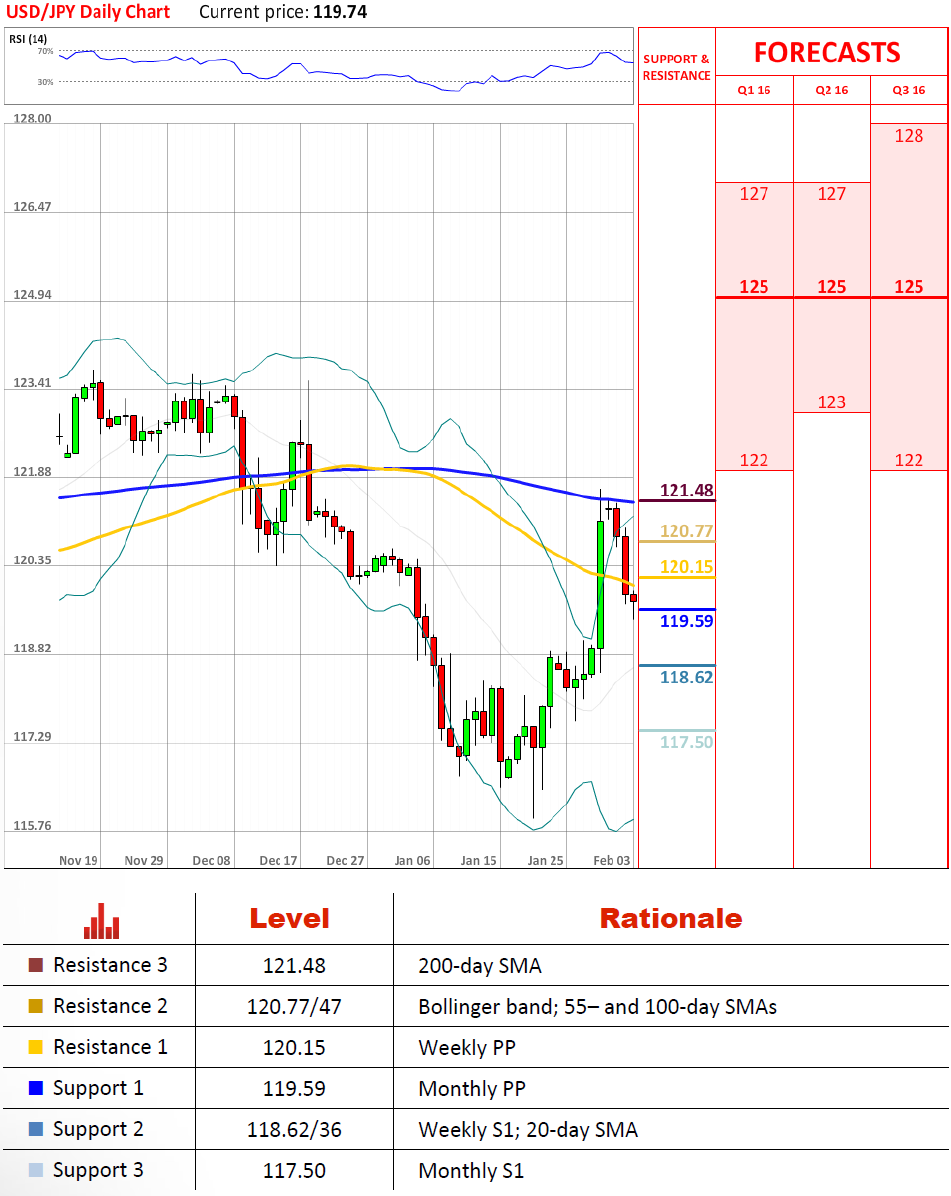This screenshot has height=1196, width=951.
Task: Click the 115.76 price axis label
Action: tap(33, 826)
